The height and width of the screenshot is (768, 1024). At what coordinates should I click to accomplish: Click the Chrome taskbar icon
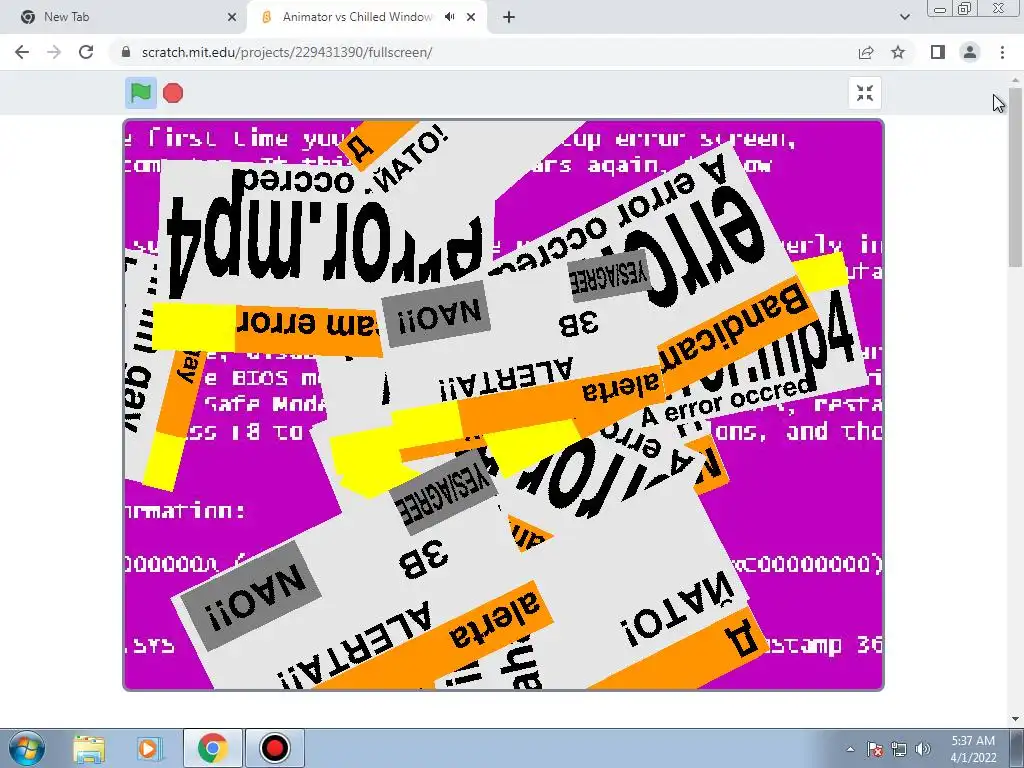212,748
